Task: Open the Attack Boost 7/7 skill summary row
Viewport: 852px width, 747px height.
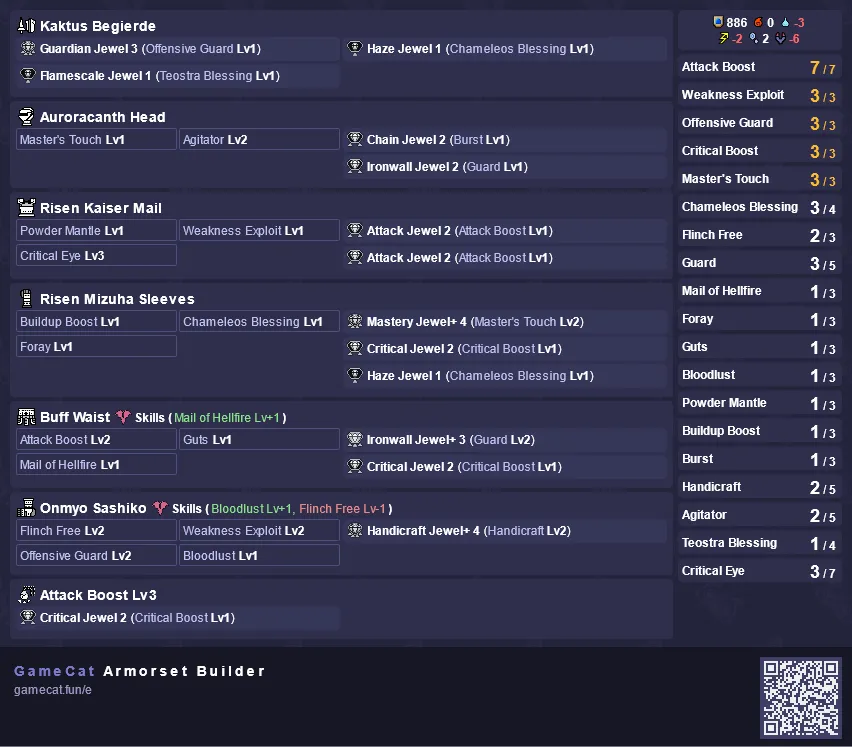Action: (x=759, y=67)
